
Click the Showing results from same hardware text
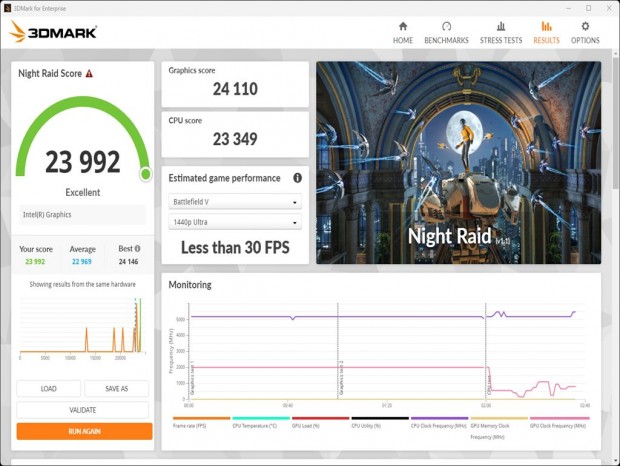(83, 284)
